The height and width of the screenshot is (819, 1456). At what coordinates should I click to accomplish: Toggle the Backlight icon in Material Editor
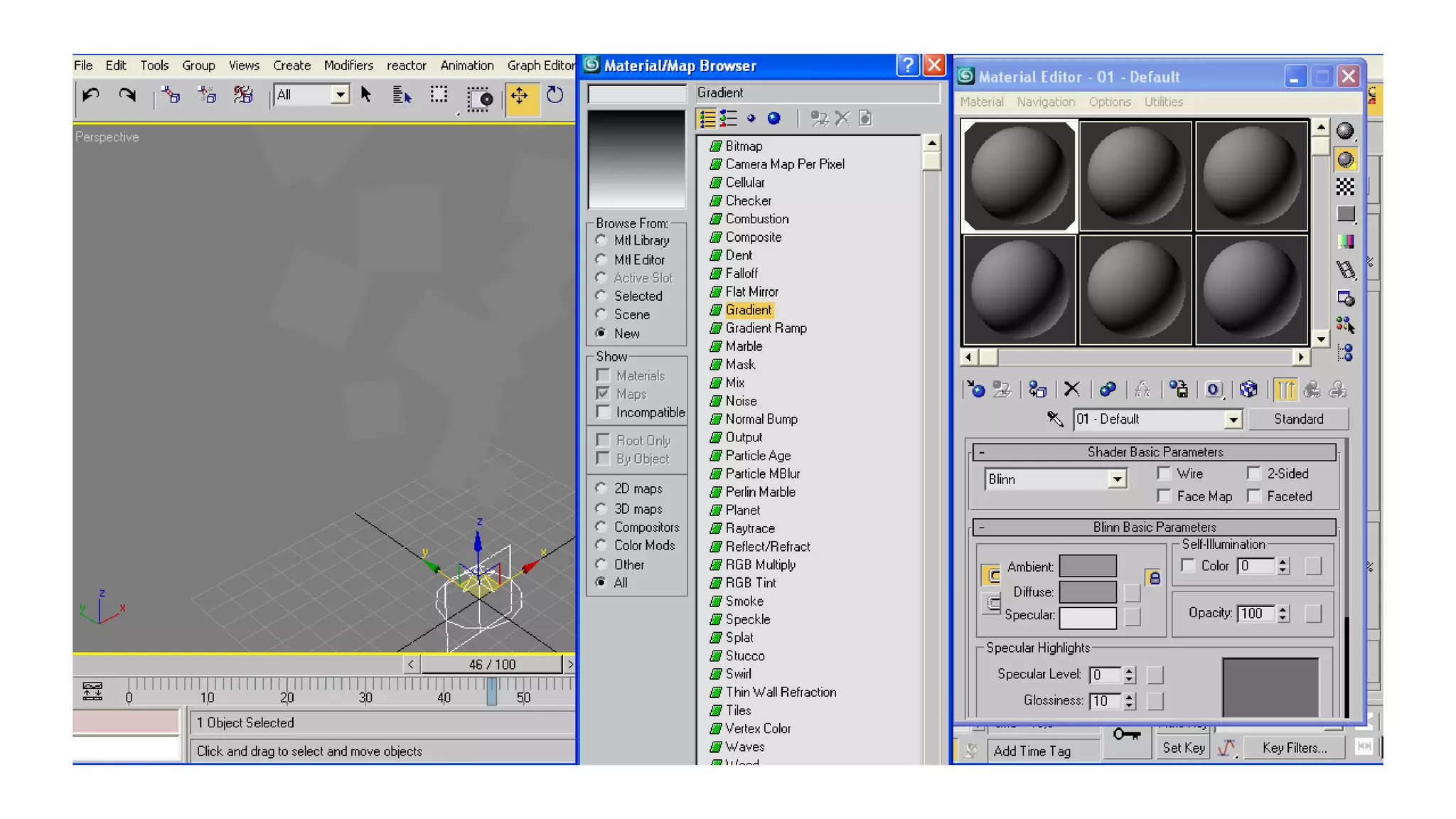1345,159
